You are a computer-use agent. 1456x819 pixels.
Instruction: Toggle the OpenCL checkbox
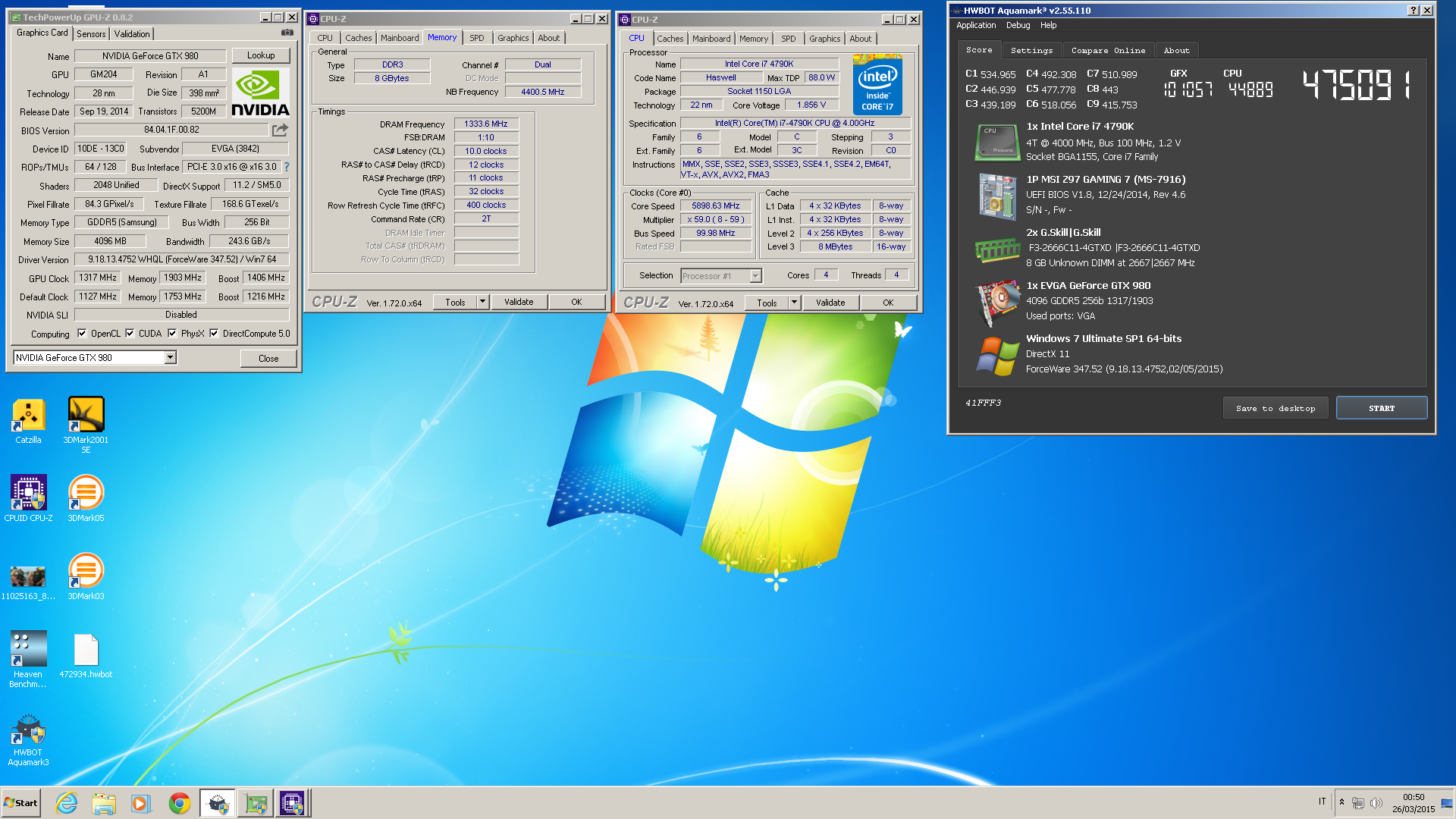pos(82,334)
